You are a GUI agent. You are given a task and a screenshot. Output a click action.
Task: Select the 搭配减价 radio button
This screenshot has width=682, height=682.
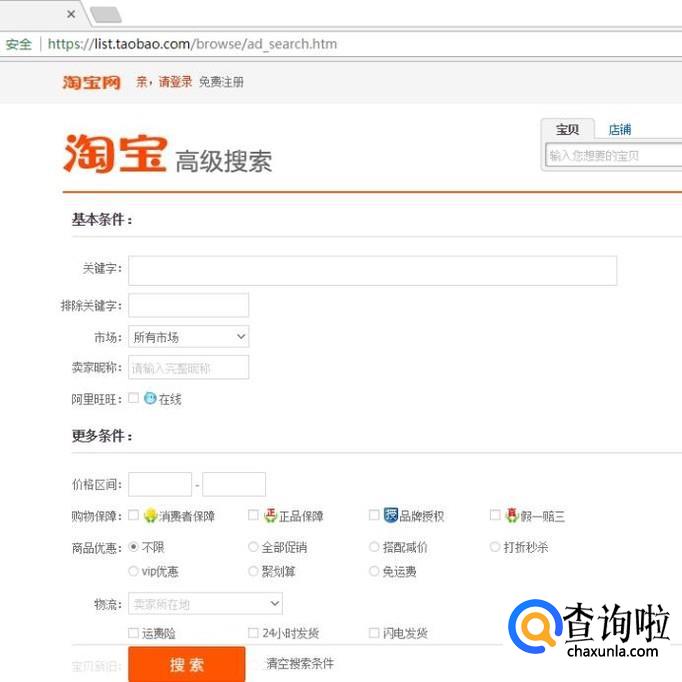(x=374, y=547)
